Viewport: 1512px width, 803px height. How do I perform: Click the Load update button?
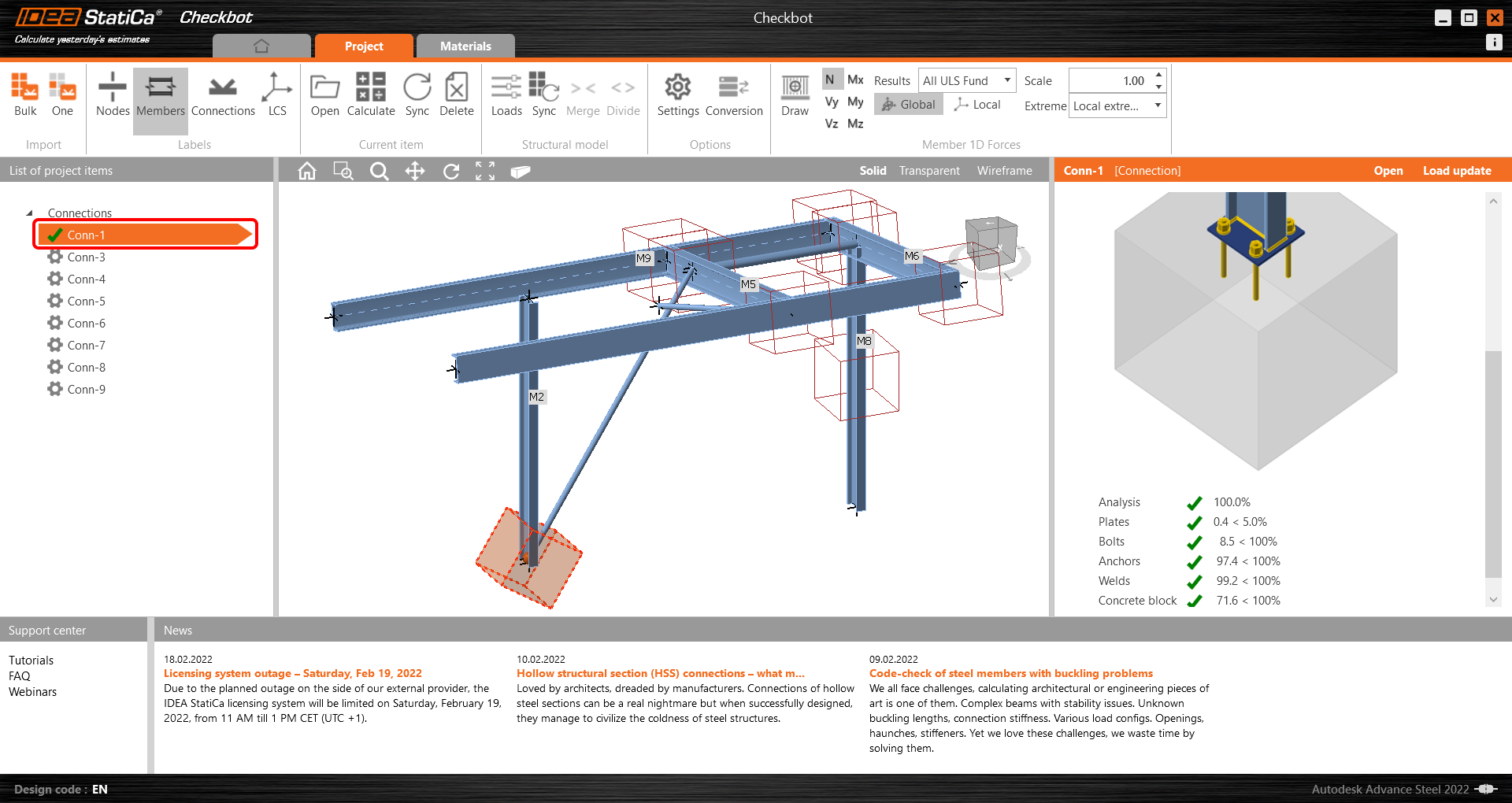pyautogui.click(x=1458, y=170)
